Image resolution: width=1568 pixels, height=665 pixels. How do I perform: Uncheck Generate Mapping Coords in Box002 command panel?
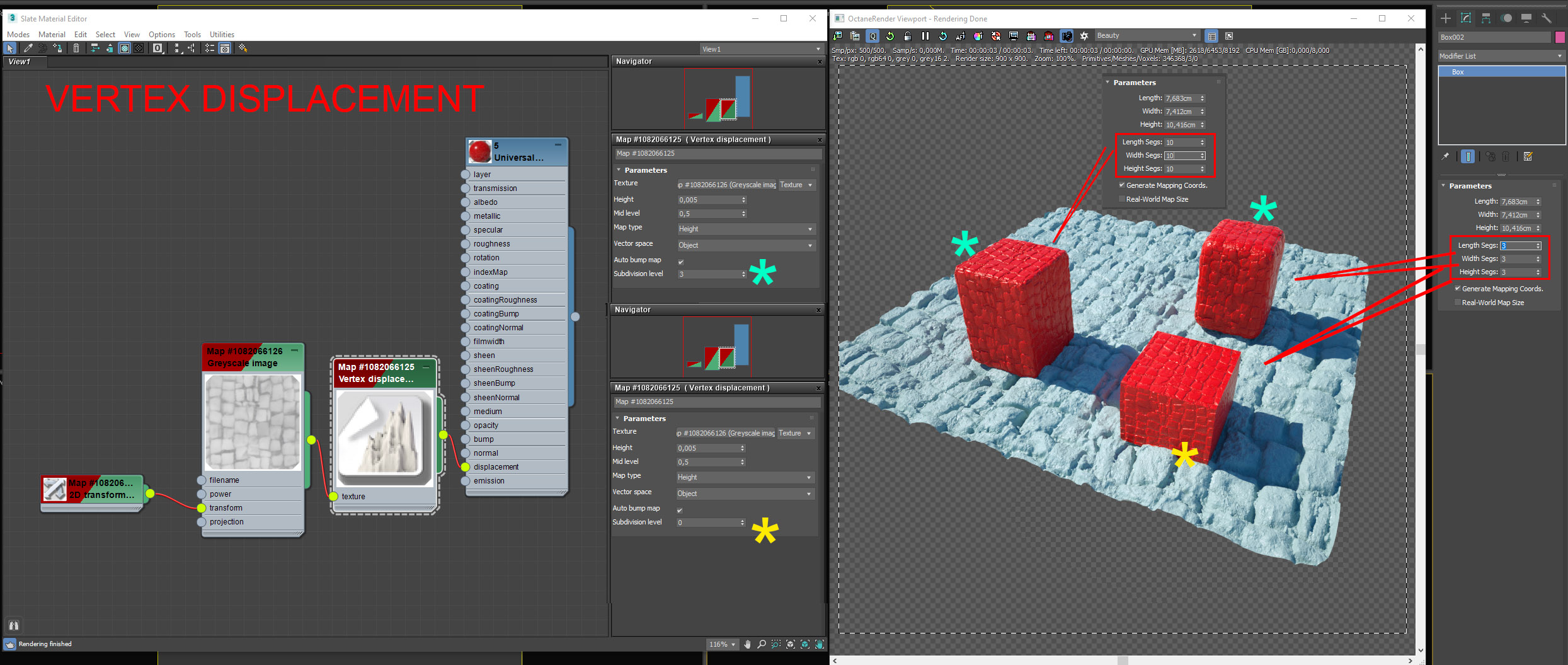click(1458, 289)
